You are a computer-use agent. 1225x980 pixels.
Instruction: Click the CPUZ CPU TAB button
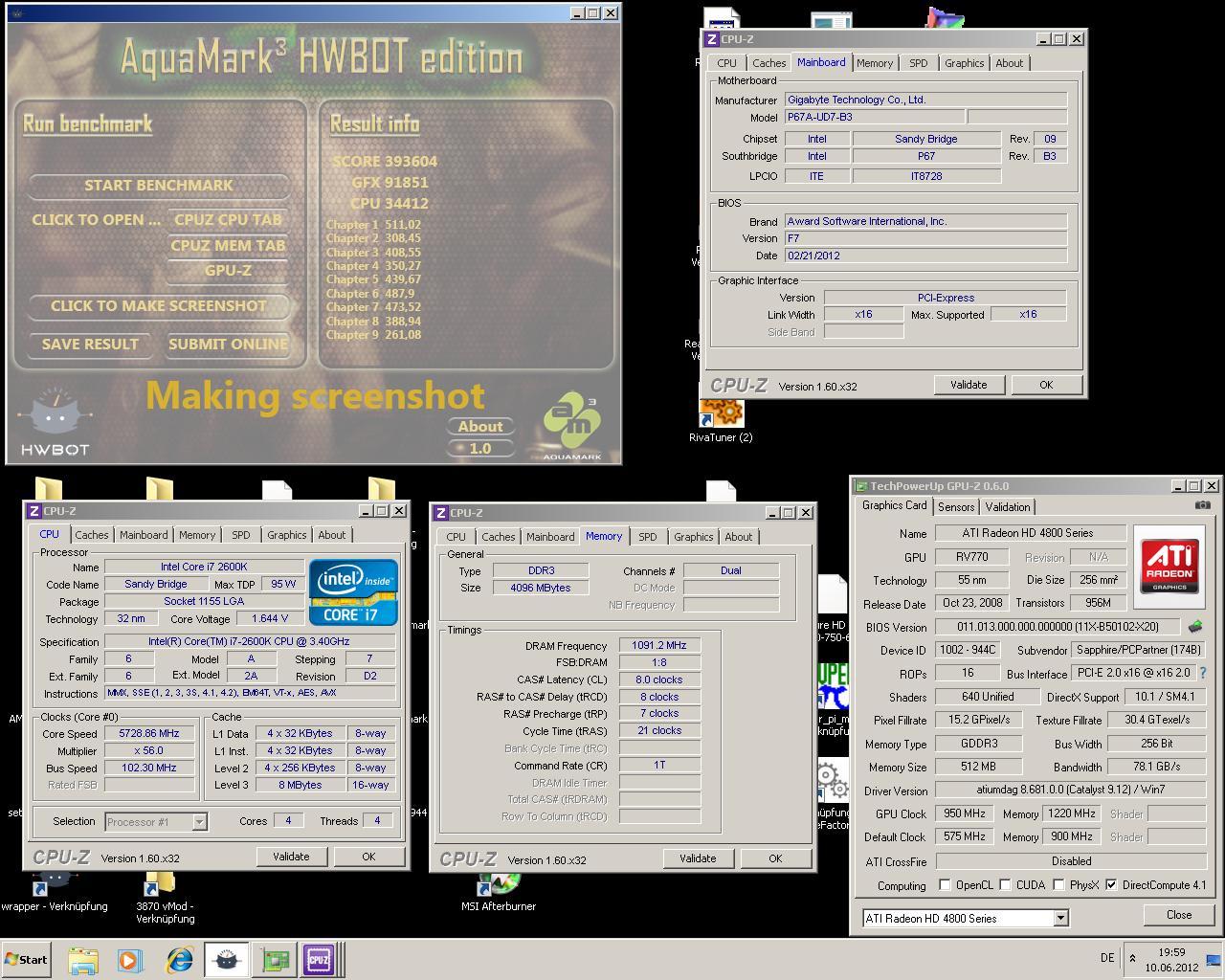[228, 219]
